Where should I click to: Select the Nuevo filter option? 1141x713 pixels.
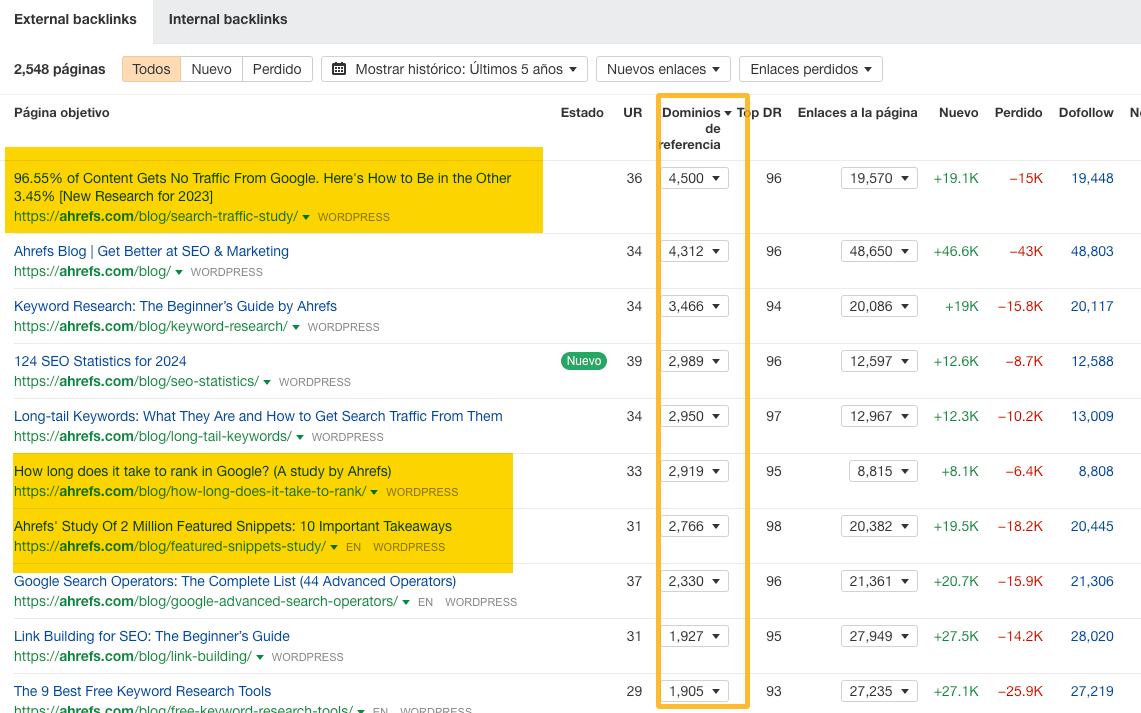(211, 69)
